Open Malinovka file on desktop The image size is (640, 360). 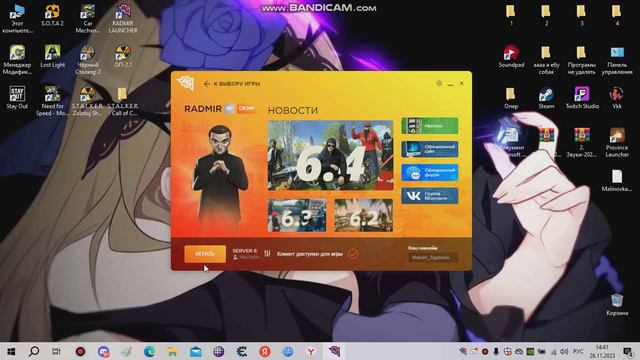(x=617, y=180)
